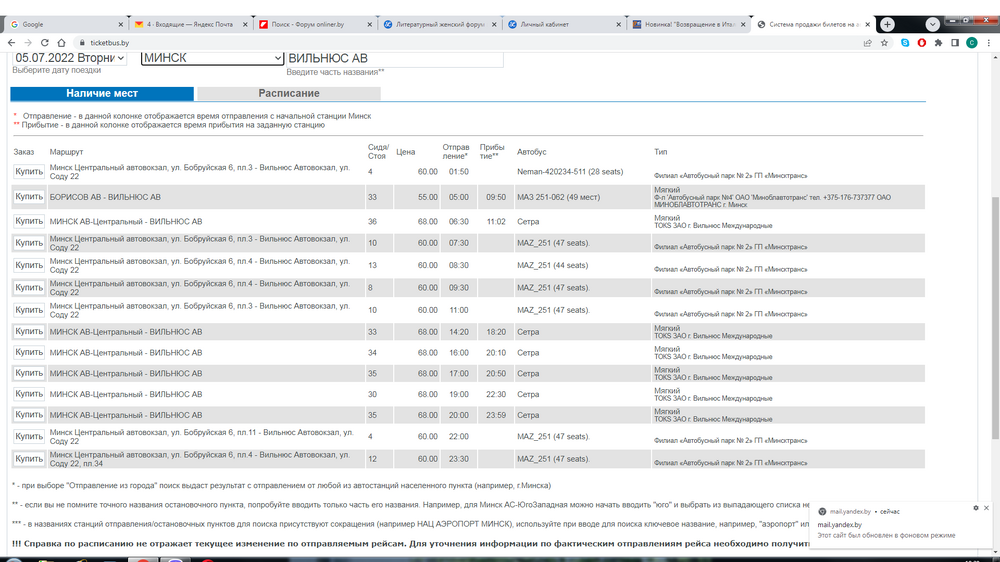
Task: Click Купить for БОРИСОВ АВ - ВИЛЬНЮС АВ
Action: click(x=29, y=197)
